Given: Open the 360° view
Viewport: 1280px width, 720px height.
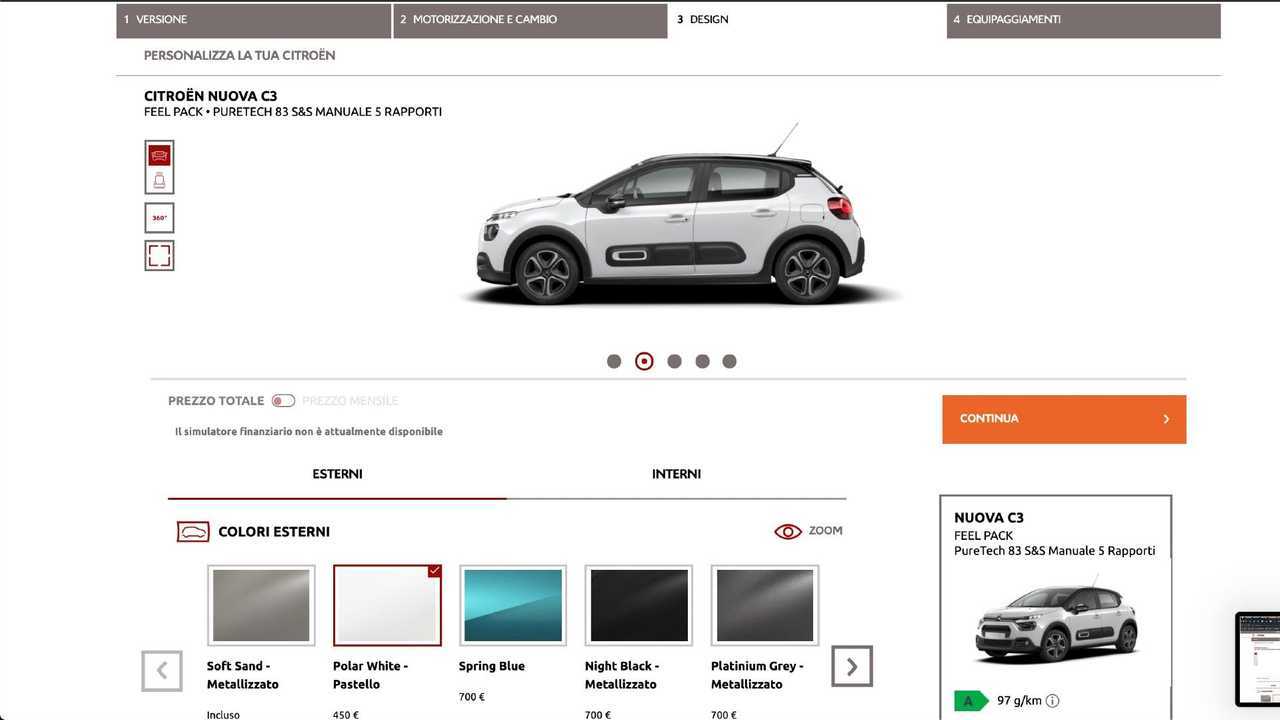Looking at the screenshot, I should tap(159, 218).
